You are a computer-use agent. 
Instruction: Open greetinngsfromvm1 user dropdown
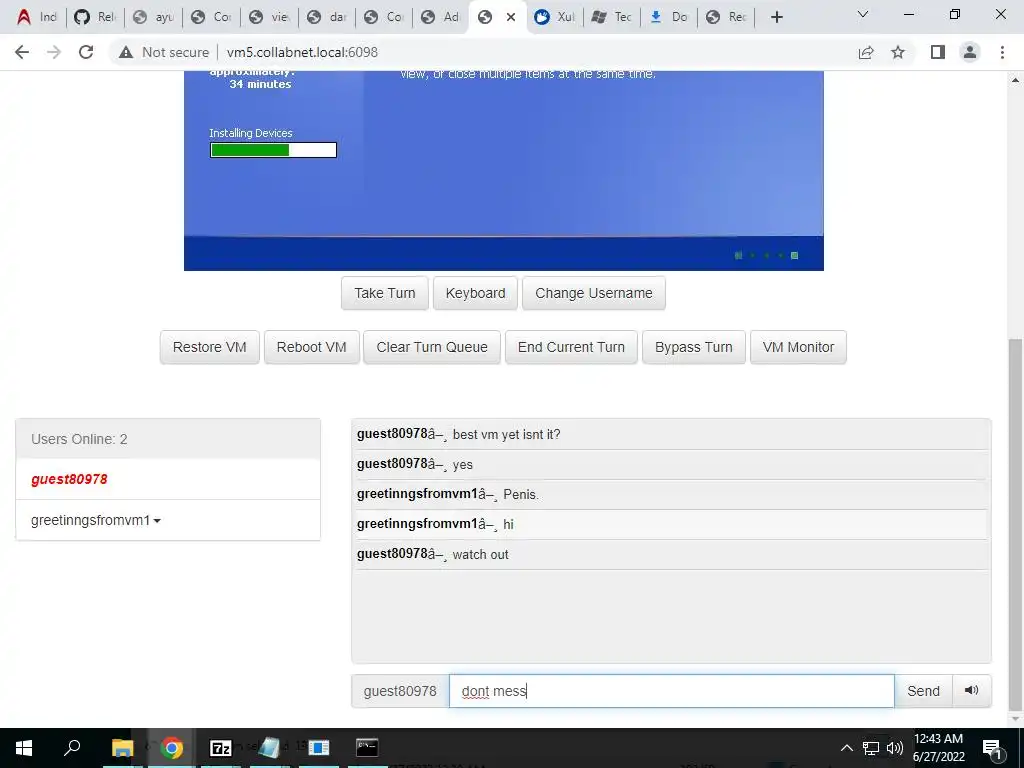click(96, 520)
